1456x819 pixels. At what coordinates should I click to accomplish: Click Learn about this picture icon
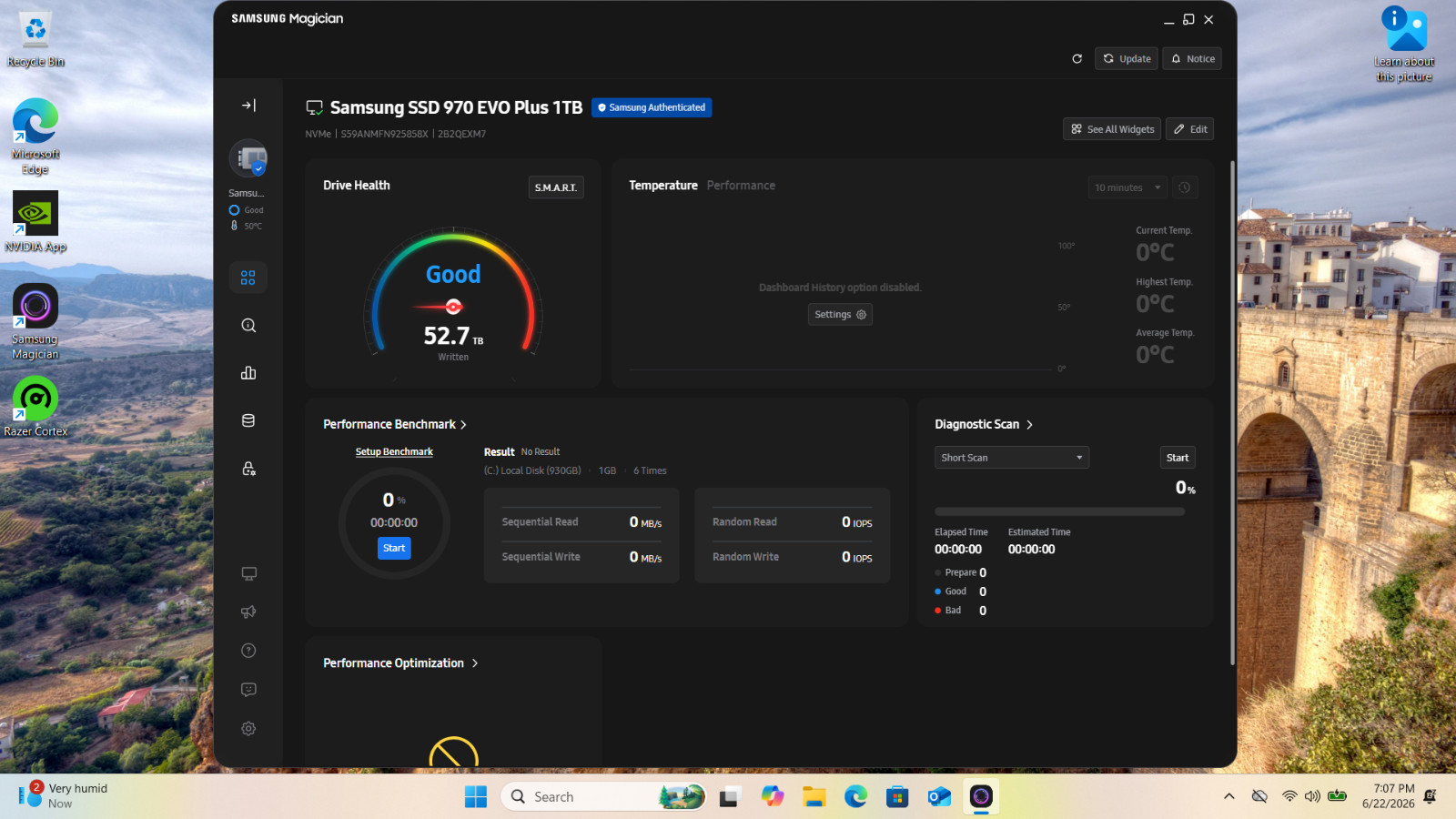1404,44
